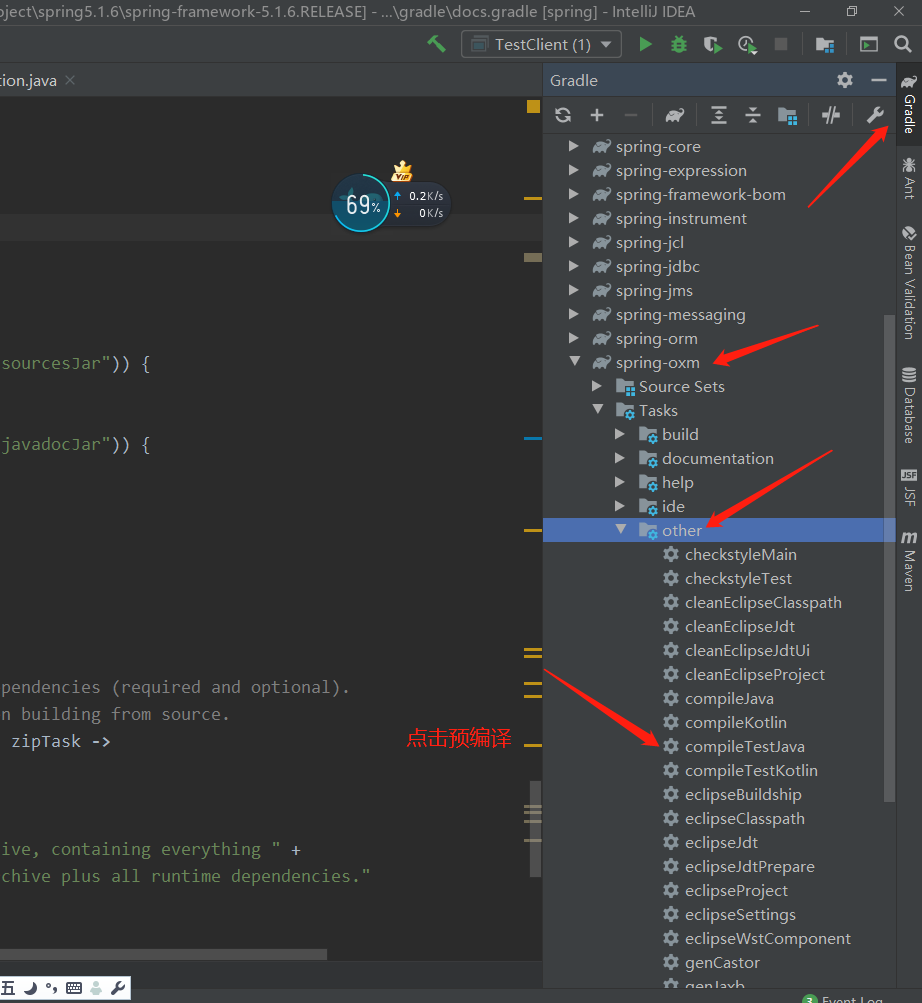Image resolution: width=922 pixels, height=1003 pixels.
Task: Open the Ant side tool window tab
Action: [909, 178]
